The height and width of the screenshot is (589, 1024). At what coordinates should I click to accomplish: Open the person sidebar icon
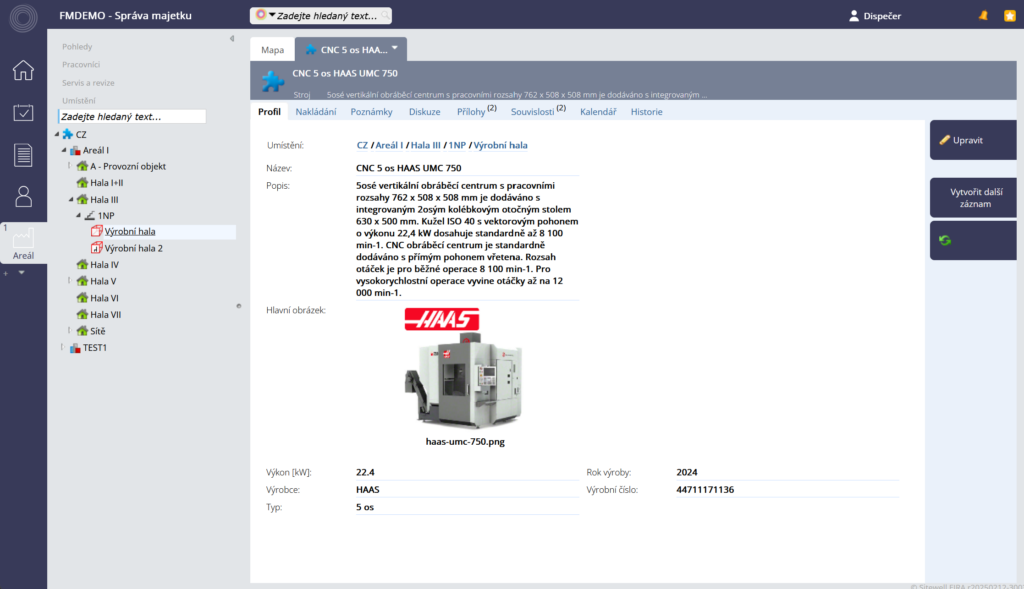point(23,197)
